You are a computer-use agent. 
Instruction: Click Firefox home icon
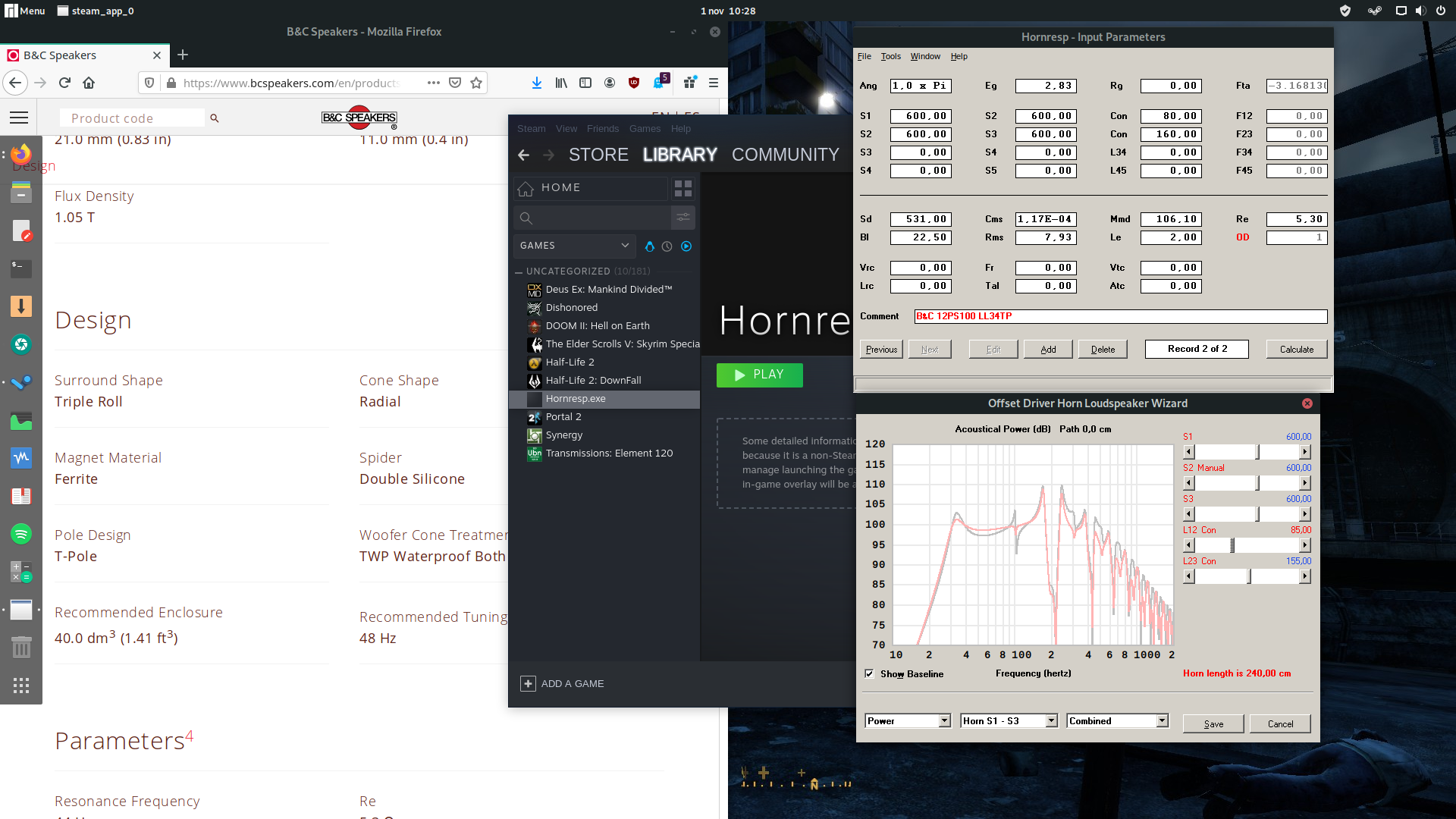pos(89,83)
